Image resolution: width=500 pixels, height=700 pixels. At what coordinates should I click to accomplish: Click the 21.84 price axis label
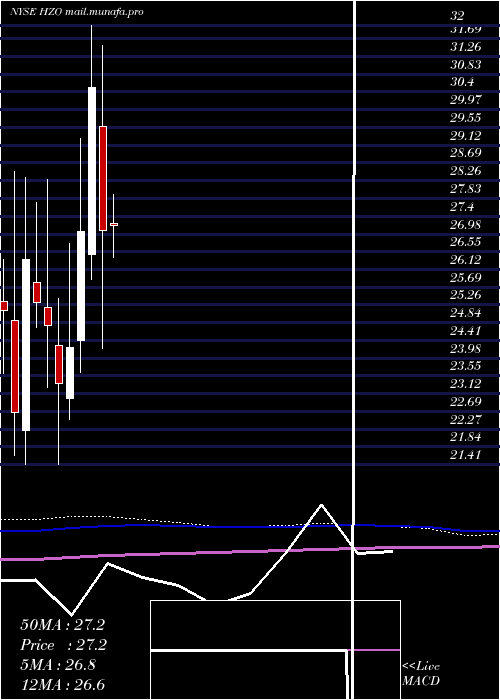[x=466, y=437]
